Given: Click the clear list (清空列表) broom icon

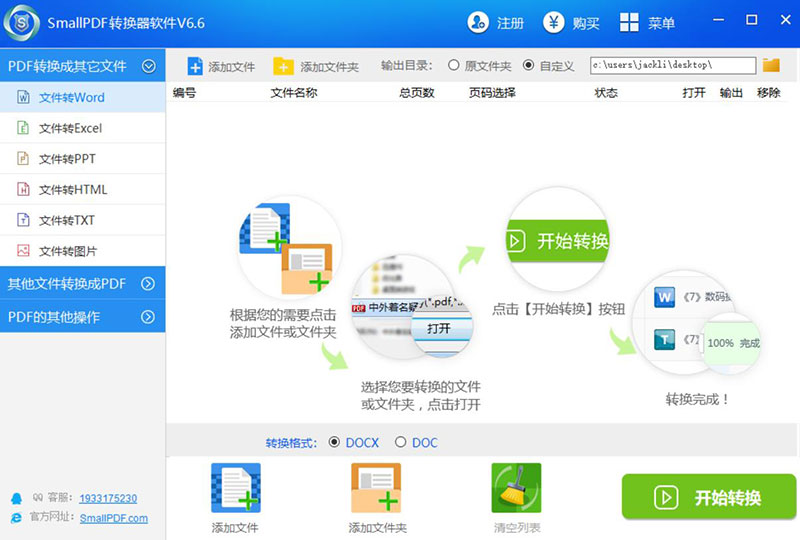Looking at the screenshot, I should tap(516, 487).
